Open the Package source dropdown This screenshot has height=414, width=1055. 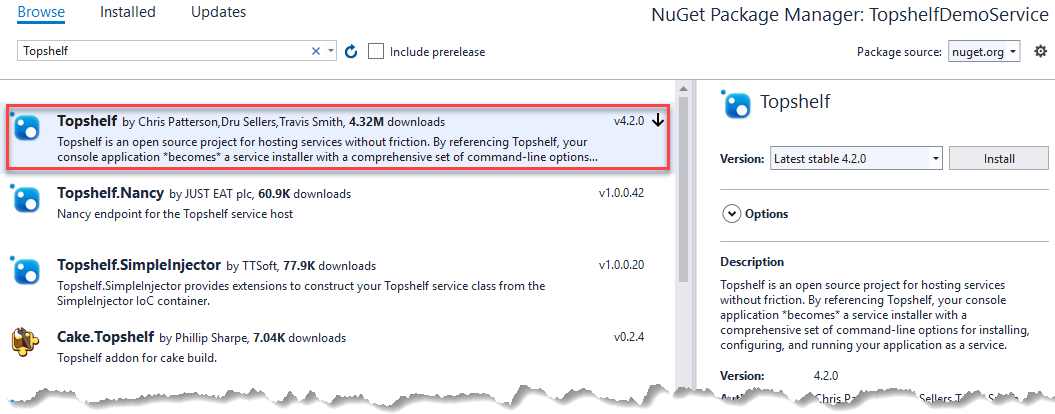tap(984, 51)
